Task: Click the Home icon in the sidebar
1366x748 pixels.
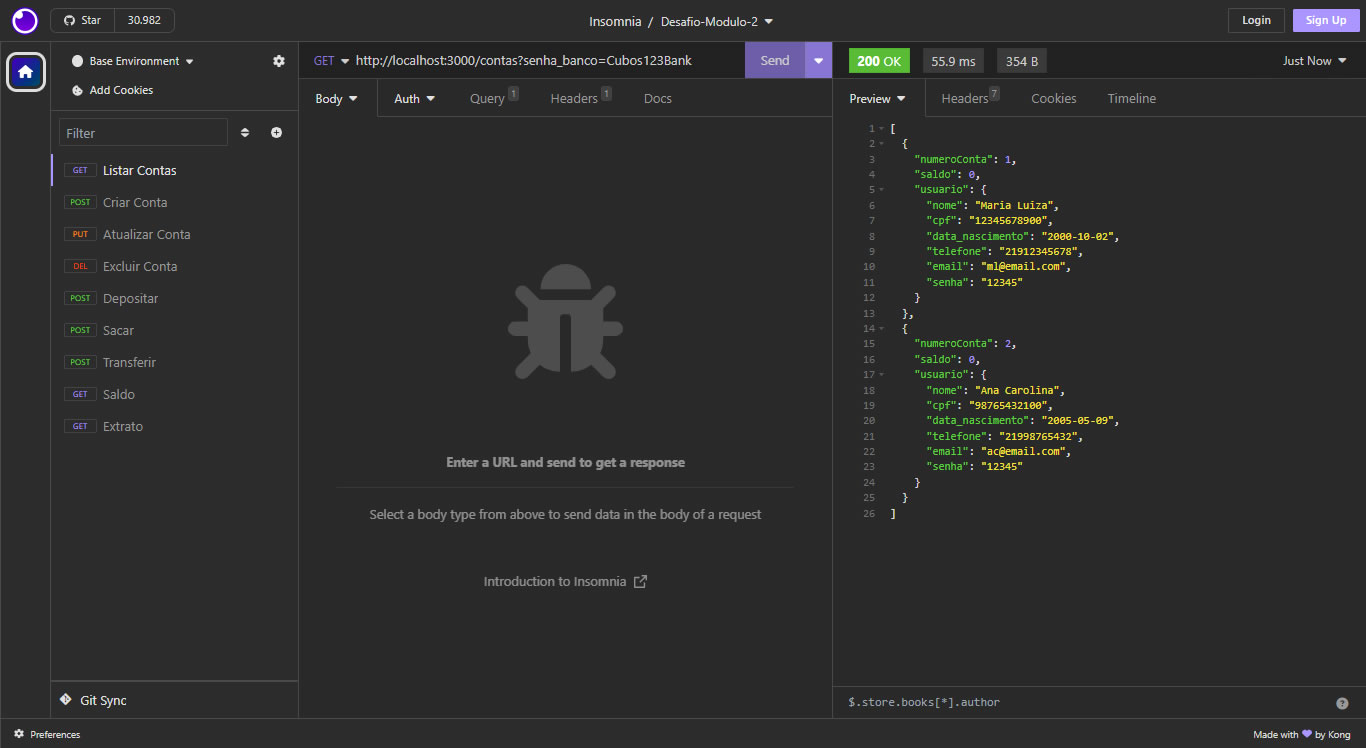Action: [x=25, y=71]
